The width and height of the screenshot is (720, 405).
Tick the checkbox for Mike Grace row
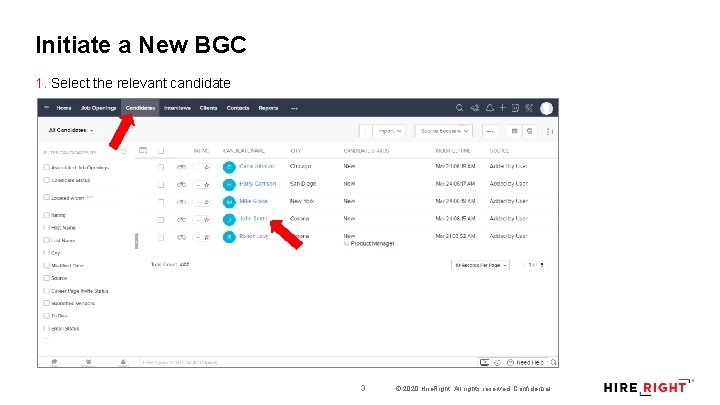pyautogui.click(x=161, y=202)
